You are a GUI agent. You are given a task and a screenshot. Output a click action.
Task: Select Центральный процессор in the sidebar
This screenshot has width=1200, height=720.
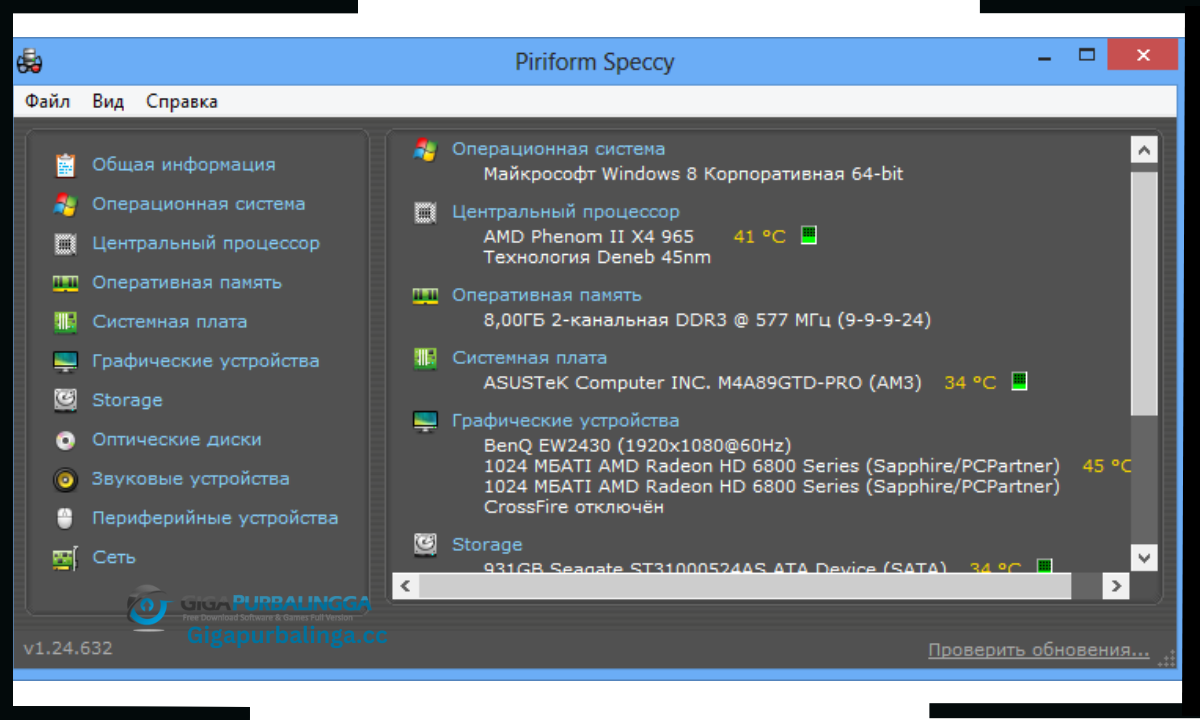(206, 243)
